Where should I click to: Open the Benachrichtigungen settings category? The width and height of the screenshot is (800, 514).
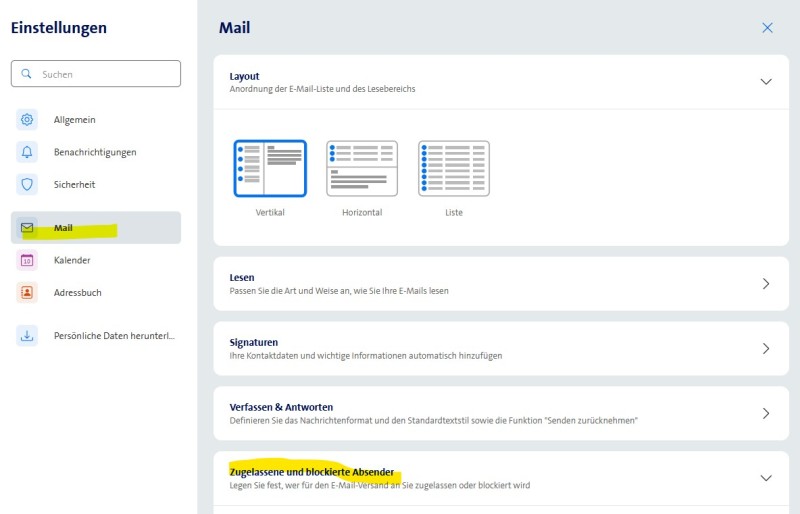tap(96, 152)
